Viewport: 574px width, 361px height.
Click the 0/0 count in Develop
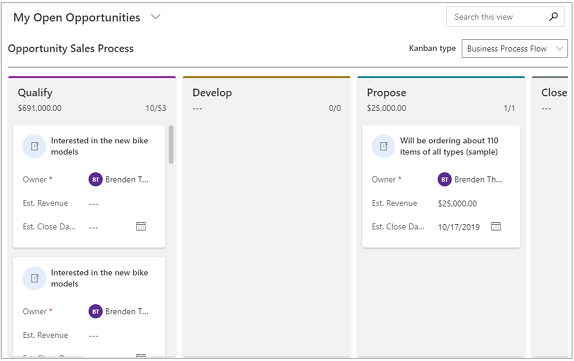point(335,108)
